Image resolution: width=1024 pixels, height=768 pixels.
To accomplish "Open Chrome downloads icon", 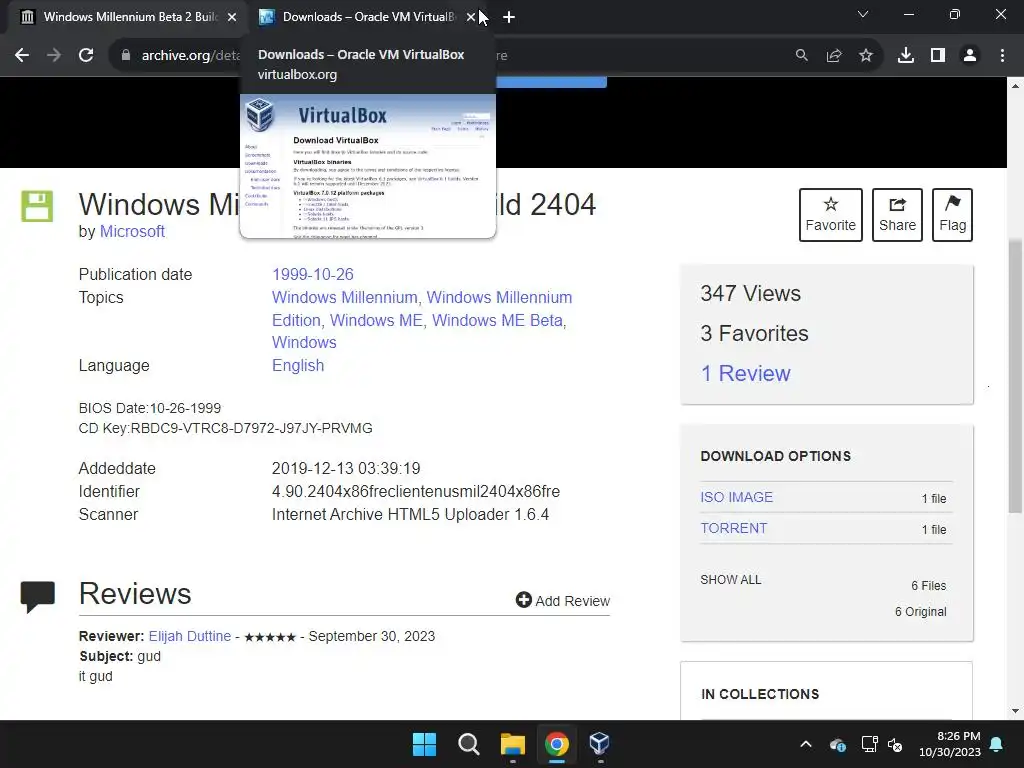I will pyautogui.click(x=906, y=56).
